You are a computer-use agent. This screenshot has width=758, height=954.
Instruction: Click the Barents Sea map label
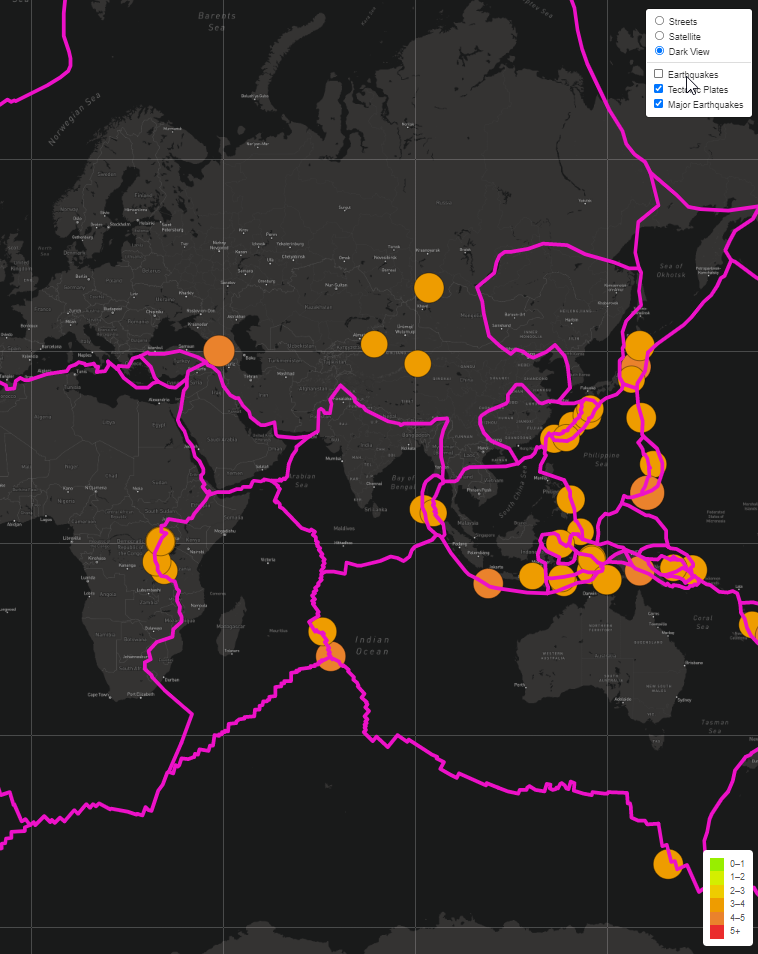[x=217, y=21]
